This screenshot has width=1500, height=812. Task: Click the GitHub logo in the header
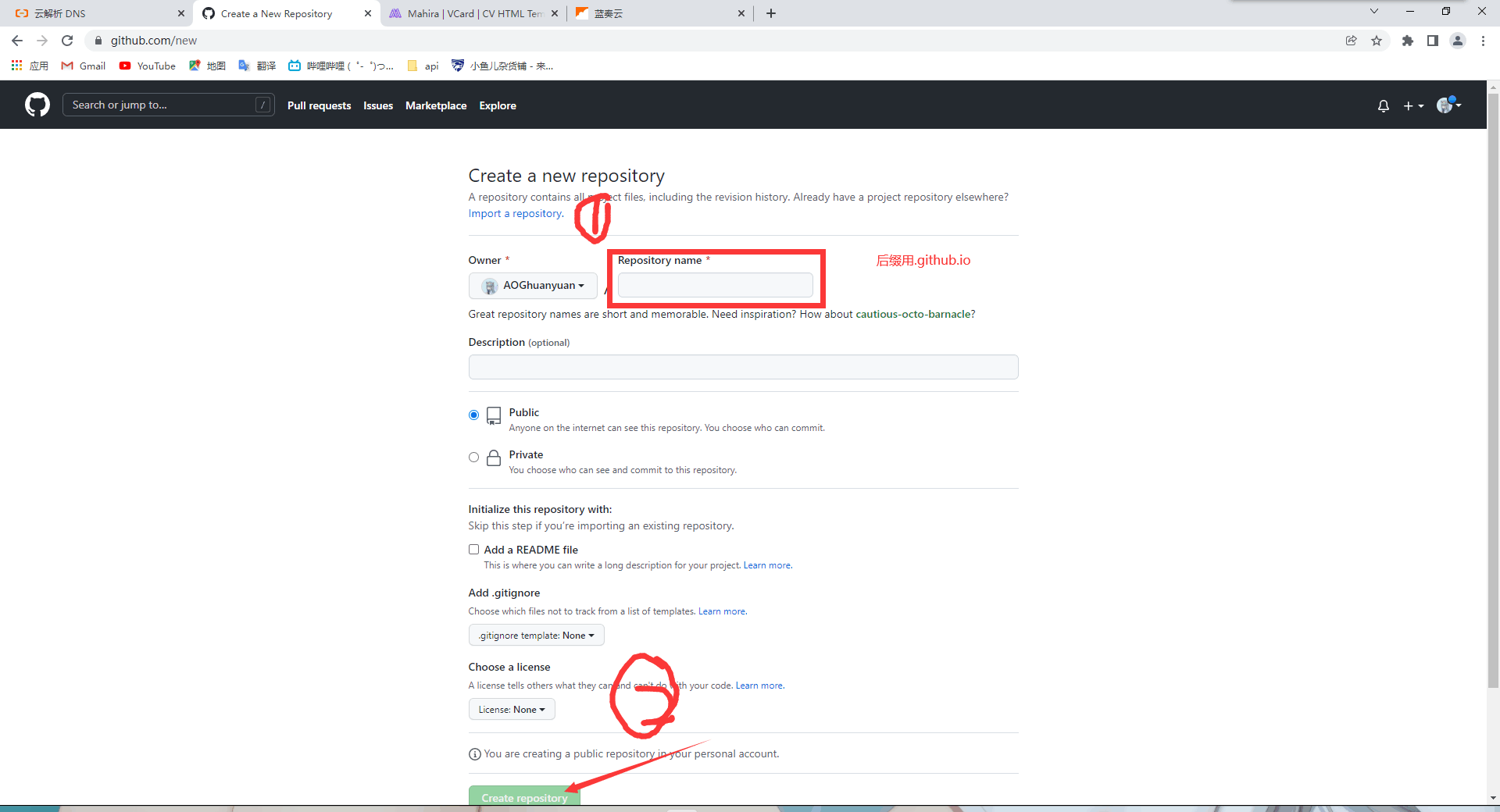coord(37,105)
